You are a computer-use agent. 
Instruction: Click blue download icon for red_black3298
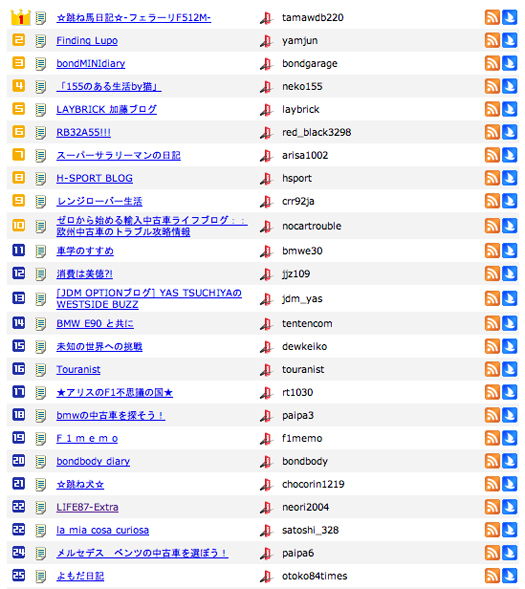tap(510, 132)
